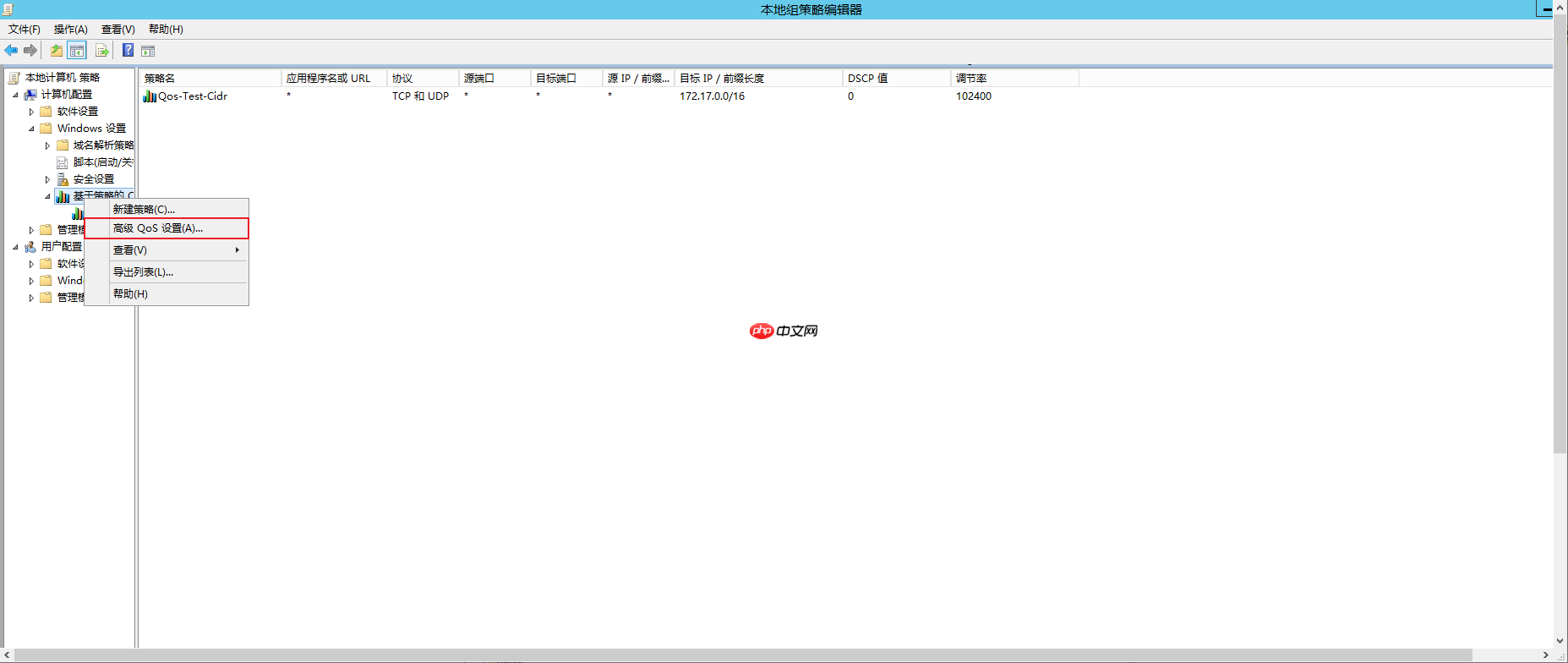Collapse the 基于策略的 QoS node
The width and height of the screenshot is (1568, 663).
click(47, 196)
